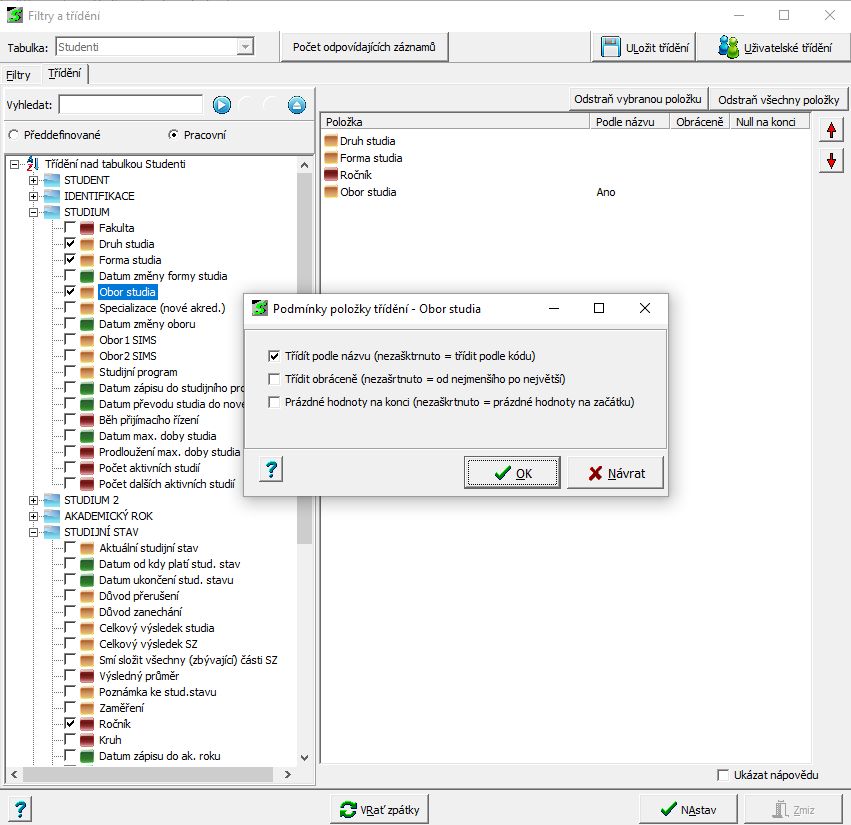The width and height of the screenshot is (851, 825).
Task: Uncheck Třídit podle názvu checkbox
Action: pyautogui.click(x=274, y=356)
